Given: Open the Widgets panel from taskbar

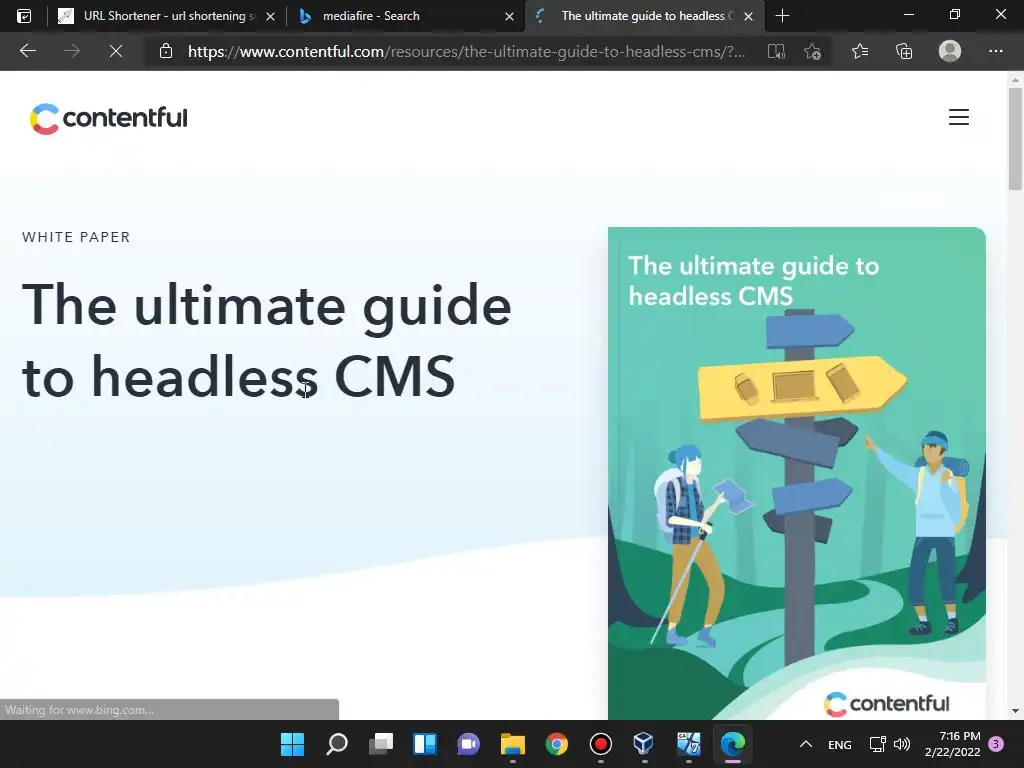Looking at the screenshot, I should (424, 744).
